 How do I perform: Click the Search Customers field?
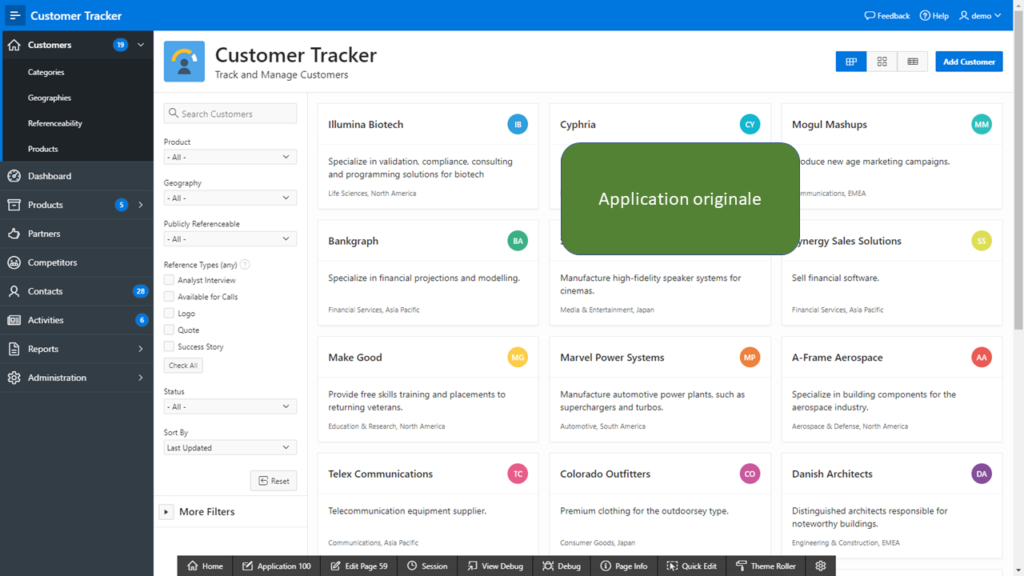coord(230,114)
